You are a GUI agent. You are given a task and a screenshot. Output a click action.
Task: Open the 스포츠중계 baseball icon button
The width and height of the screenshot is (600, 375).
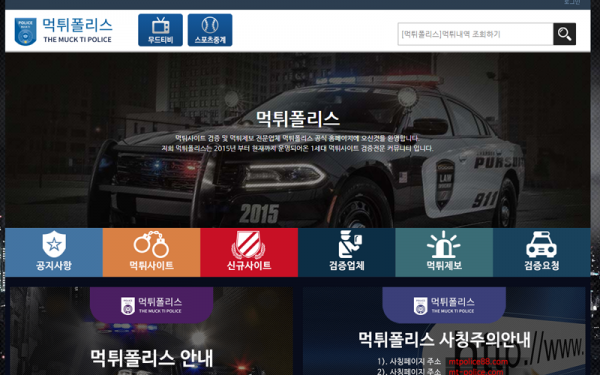point(210,30)
